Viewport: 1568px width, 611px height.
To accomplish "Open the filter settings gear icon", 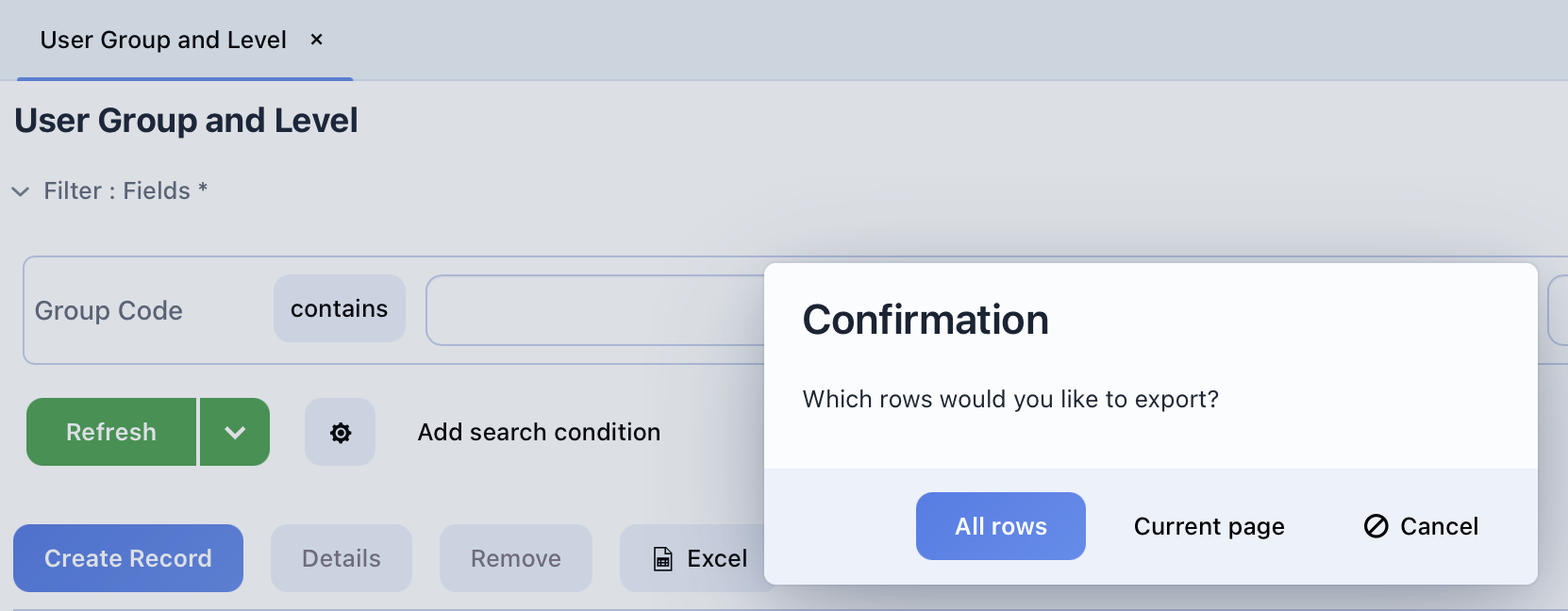I will tap(340, 432).
